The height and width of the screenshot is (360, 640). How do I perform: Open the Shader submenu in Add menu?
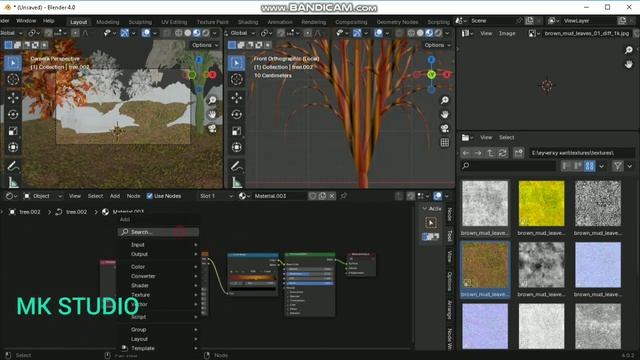159,285
